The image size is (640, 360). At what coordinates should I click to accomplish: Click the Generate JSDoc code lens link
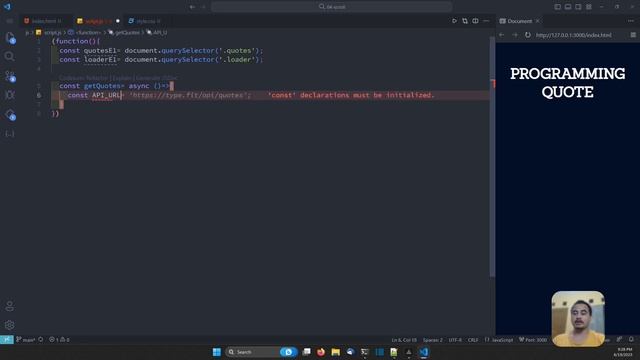tap(157, 78)
